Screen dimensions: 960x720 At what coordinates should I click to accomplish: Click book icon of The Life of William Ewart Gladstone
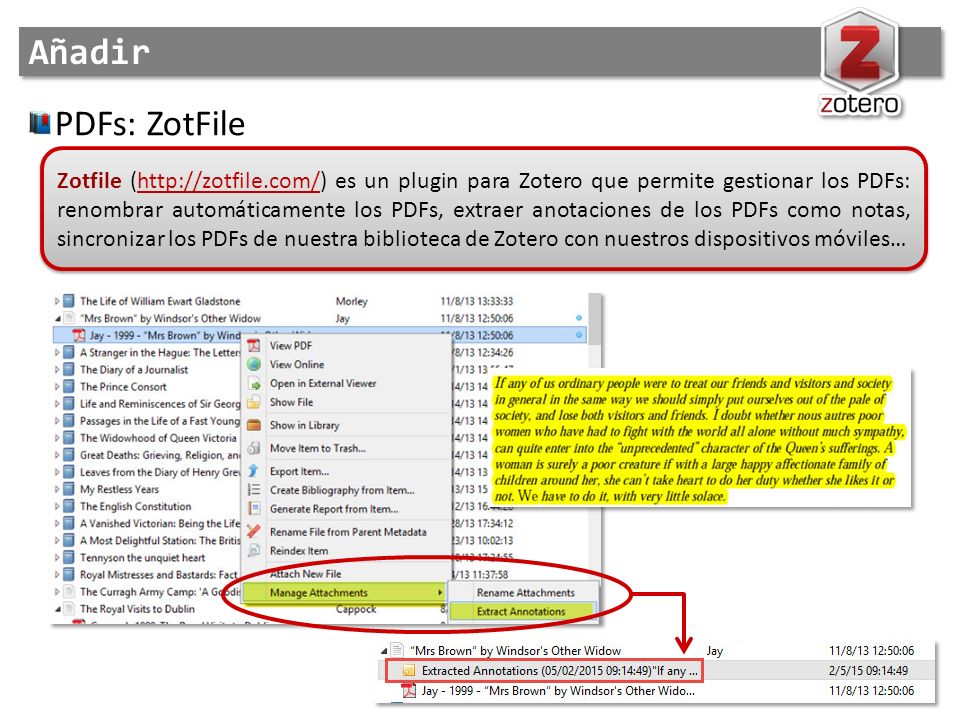(69, 301)
